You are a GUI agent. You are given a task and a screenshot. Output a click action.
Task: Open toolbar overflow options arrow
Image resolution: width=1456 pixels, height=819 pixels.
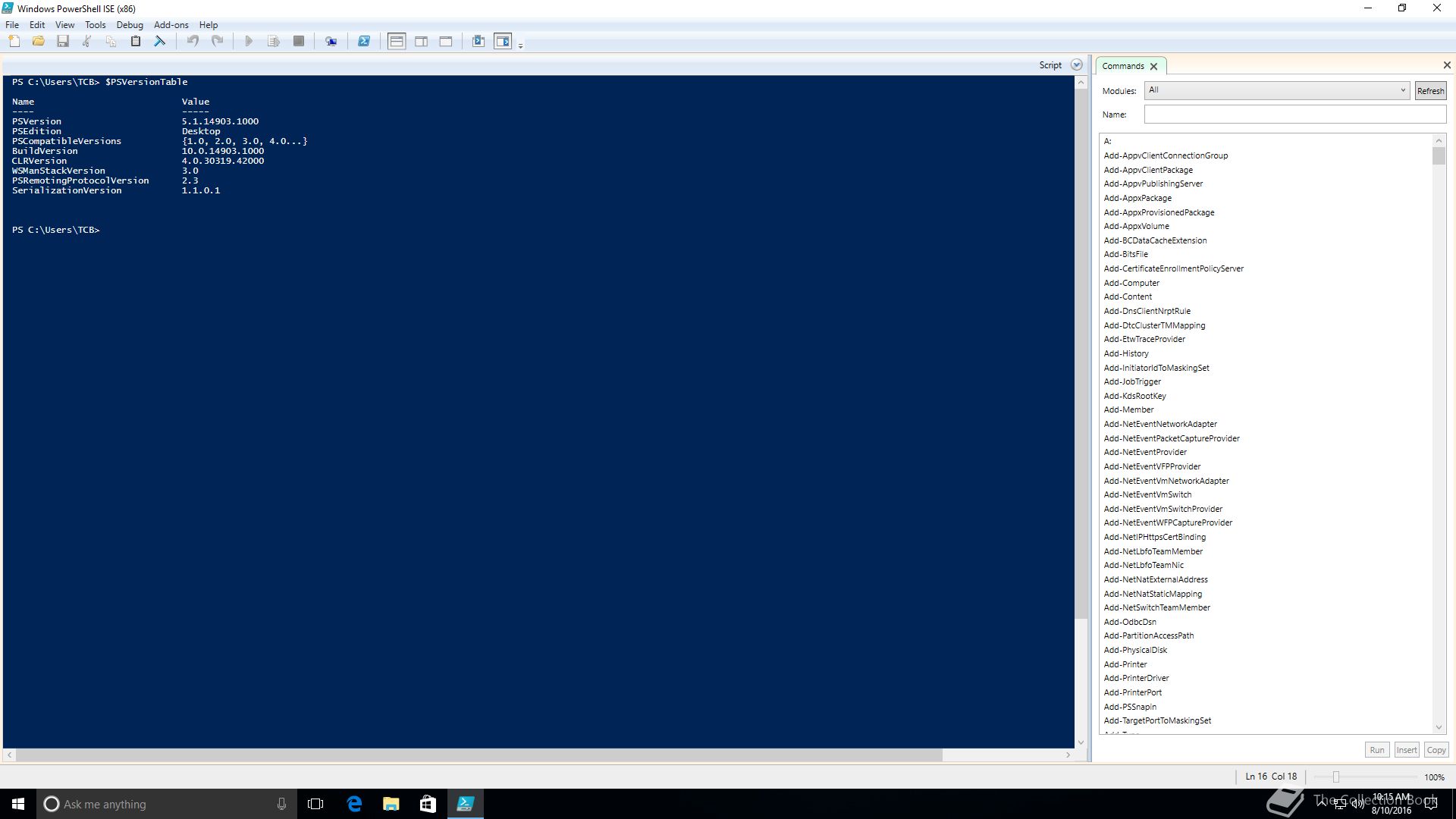pyautogui.click(x=520, y=45)
